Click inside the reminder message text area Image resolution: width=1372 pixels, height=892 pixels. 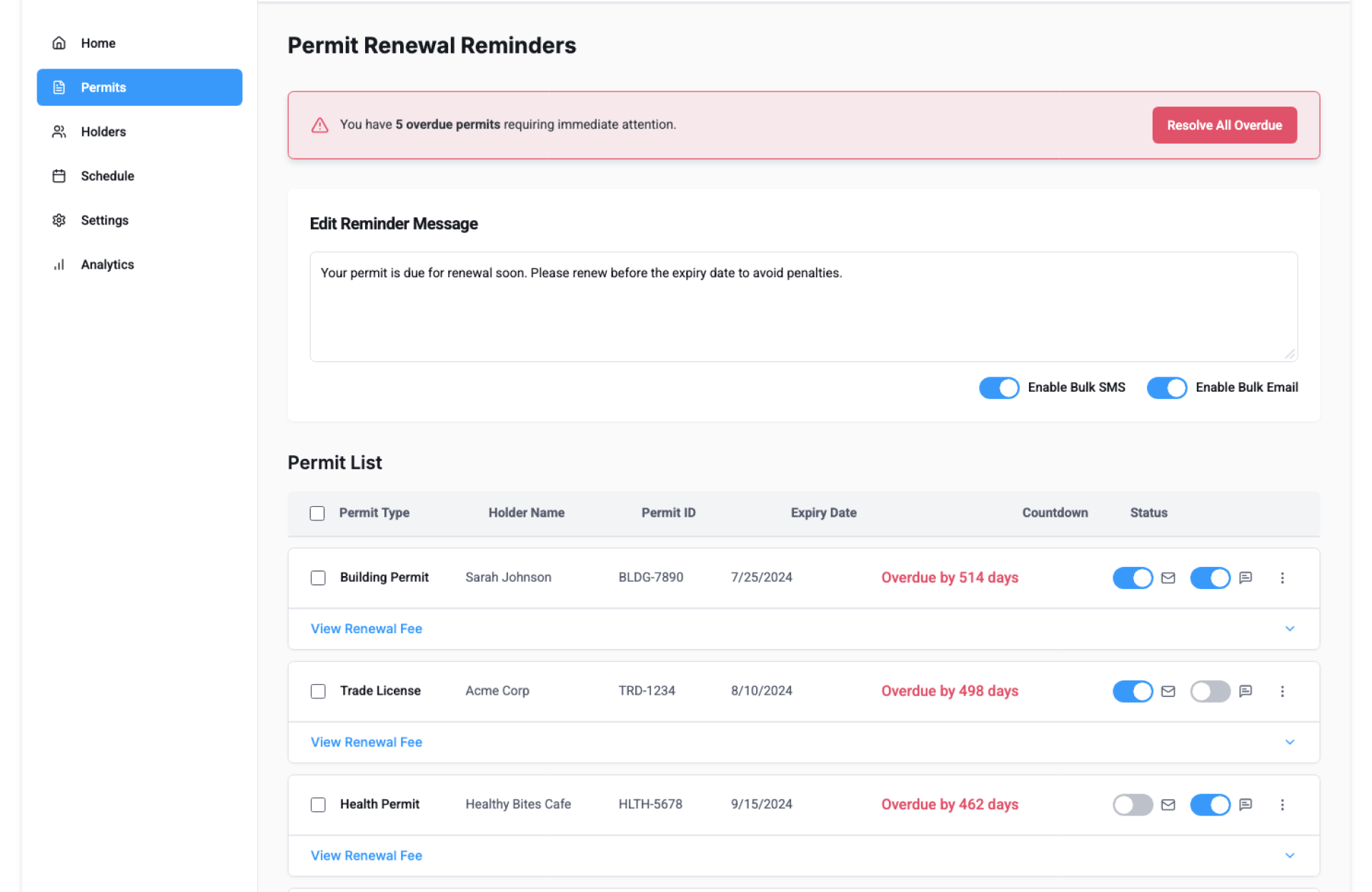click(x=803, y=307)
